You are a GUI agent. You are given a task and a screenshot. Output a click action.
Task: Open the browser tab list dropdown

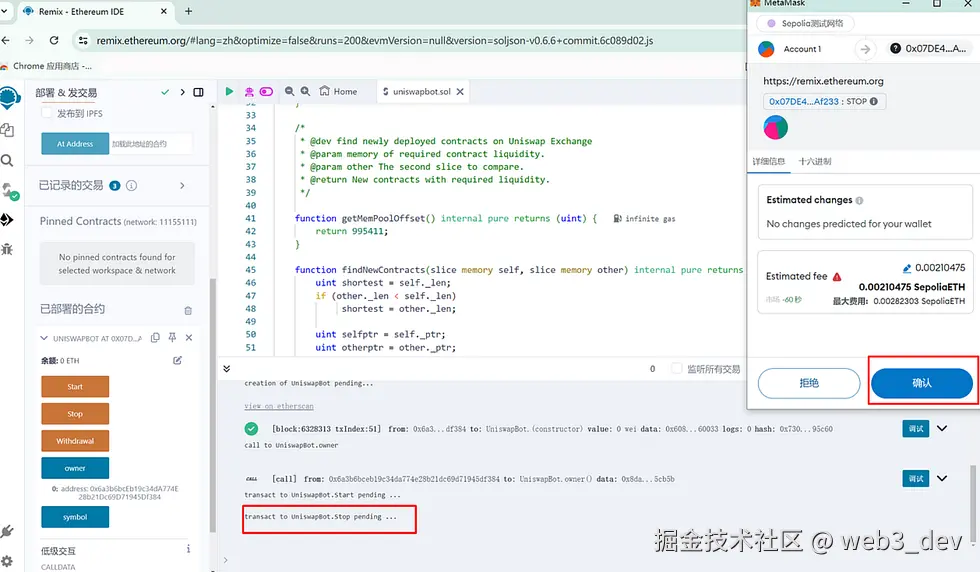[x=4, y=11]
